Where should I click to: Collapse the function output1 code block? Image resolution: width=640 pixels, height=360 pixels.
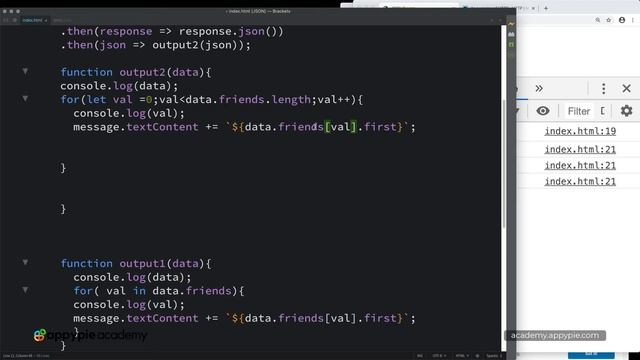25,262
